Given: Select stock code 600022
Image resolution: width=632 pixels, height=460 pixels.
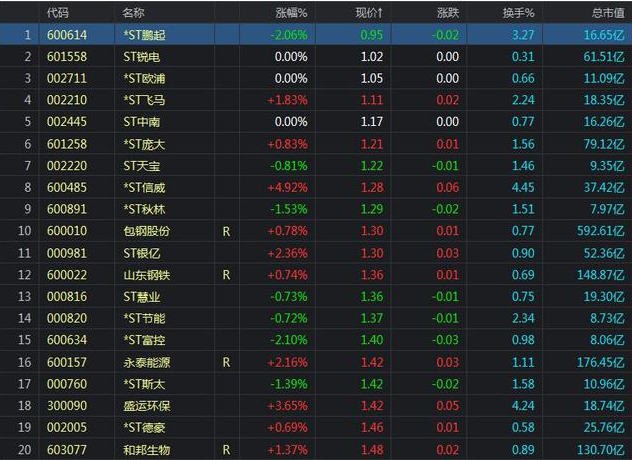Looking at the screenshot, I should pos(67,275).
